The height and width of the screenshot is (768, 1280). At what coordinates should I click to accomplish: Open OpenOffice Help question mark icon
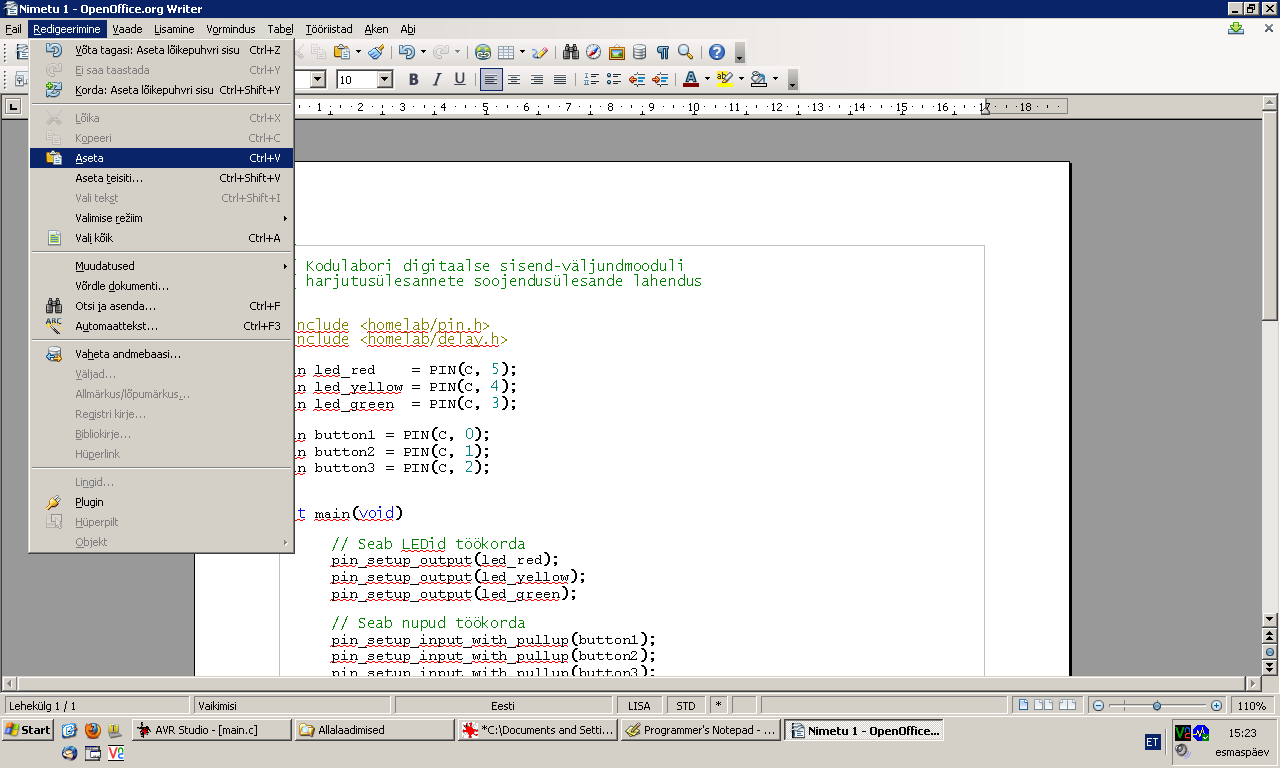(717, 52)
